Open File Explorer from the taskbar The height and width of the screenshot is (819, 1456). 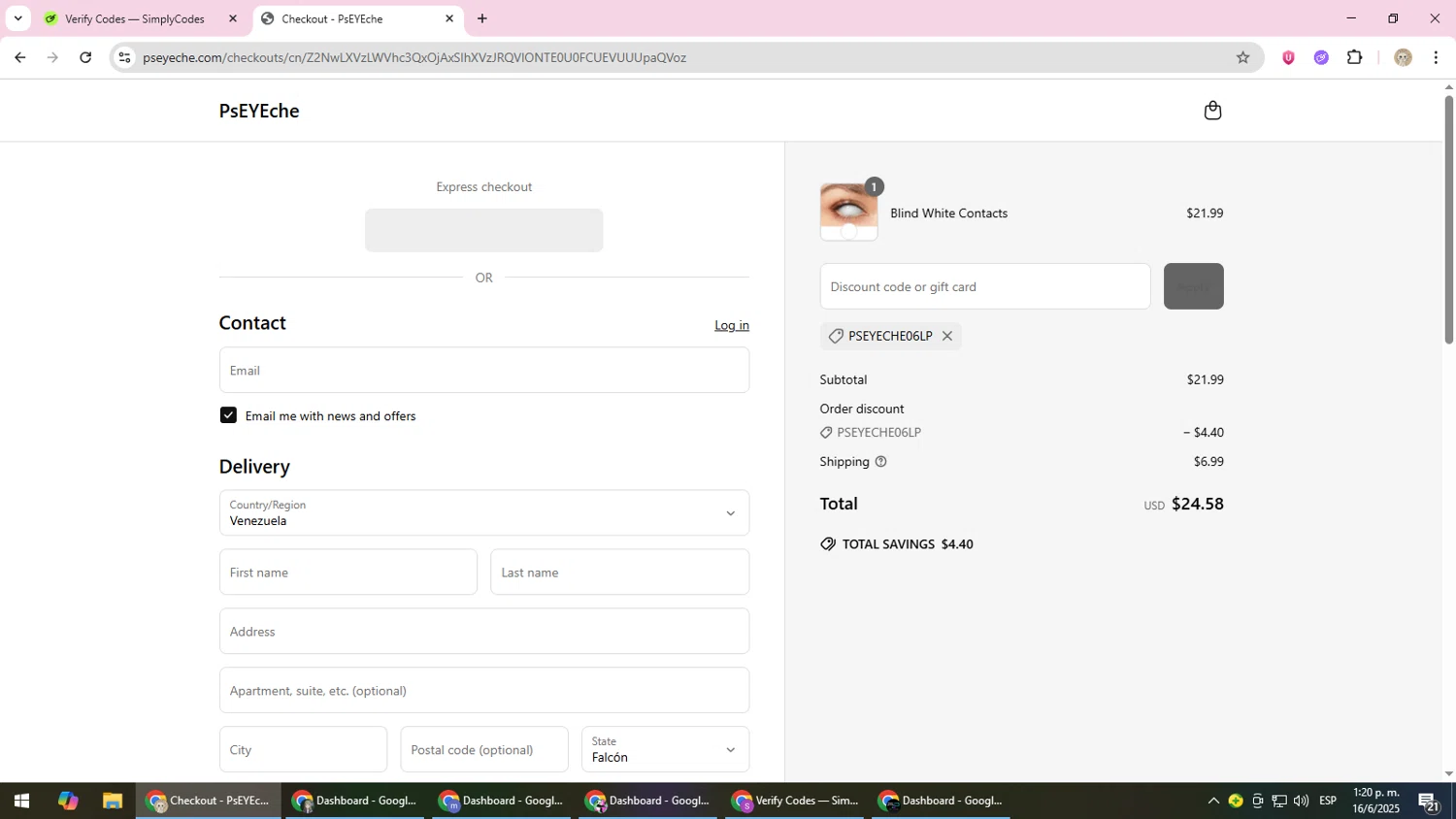tap(113, 802)
